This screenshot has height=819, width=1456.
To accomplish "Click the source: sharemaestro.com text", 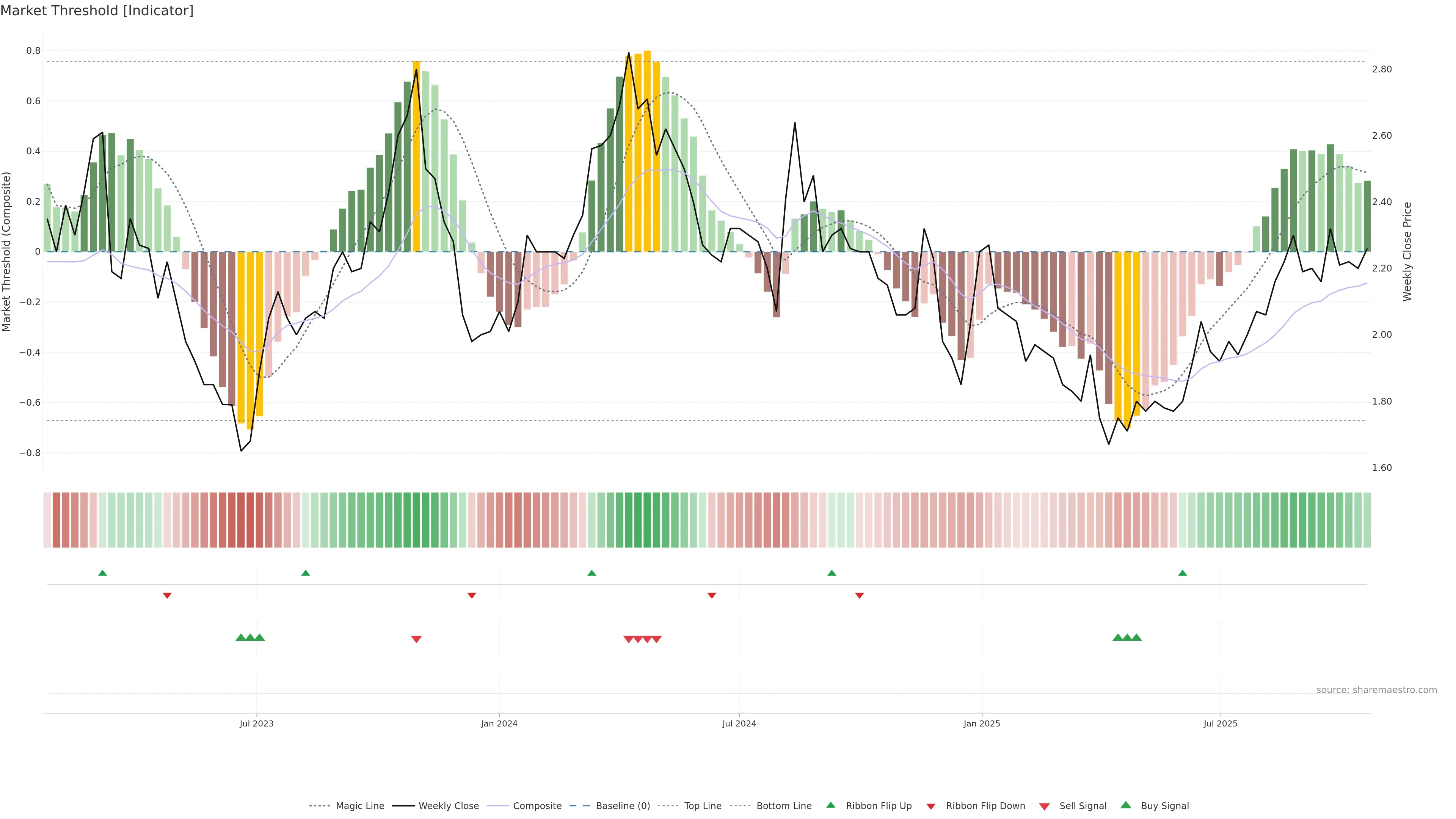I will coord(1376,690).
